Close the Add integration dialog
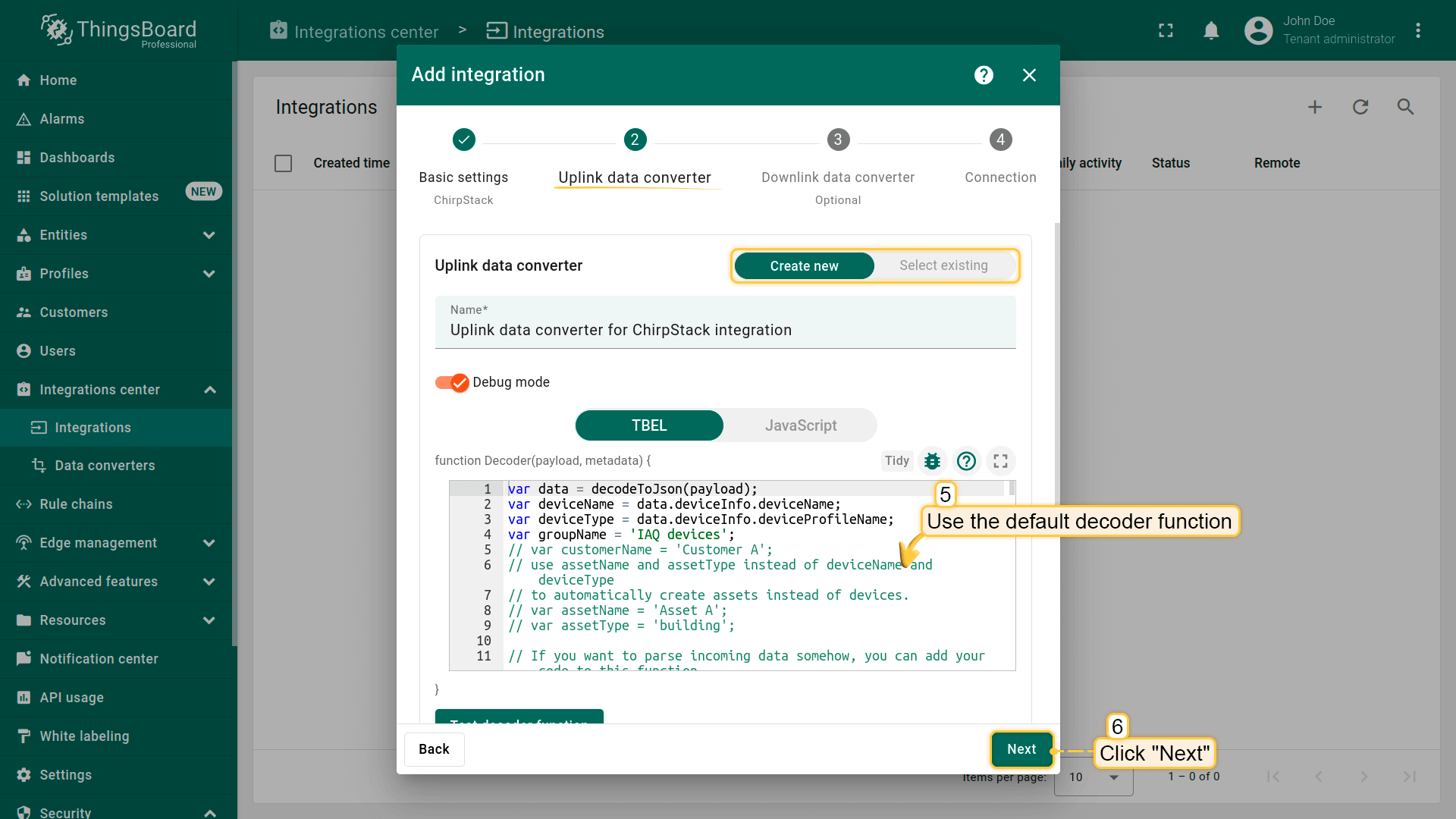The image size is (1456, 819). pyautogui.click(x=1029, y=75)
